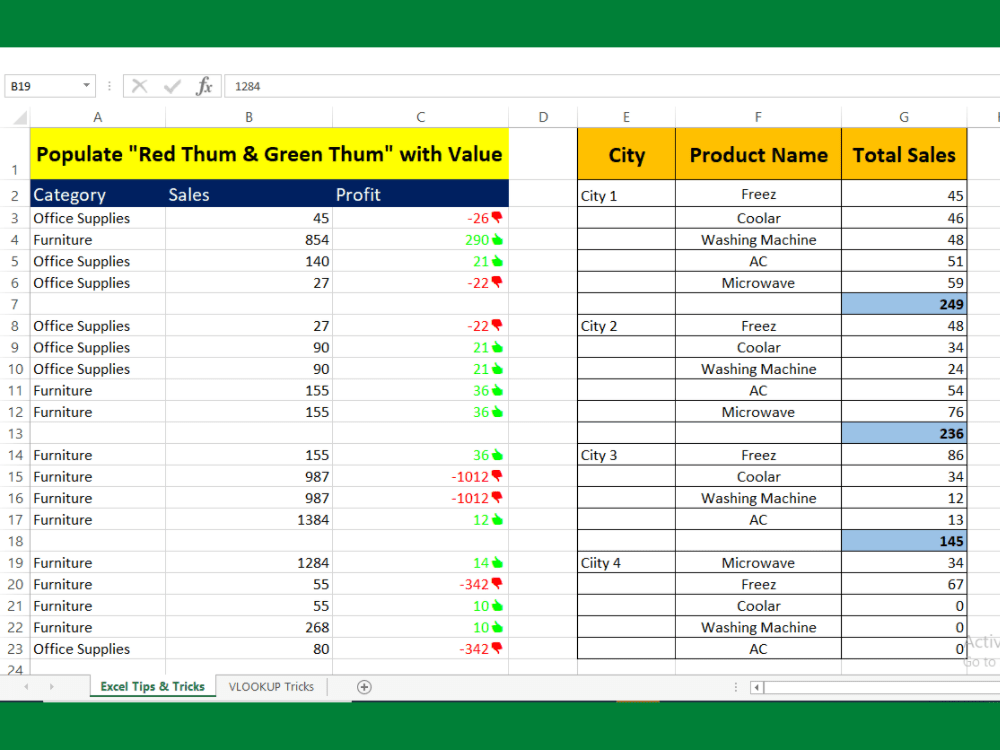Click the orange City header cell
Viewport: 1000px width, 750px height.
pos(626,154)
